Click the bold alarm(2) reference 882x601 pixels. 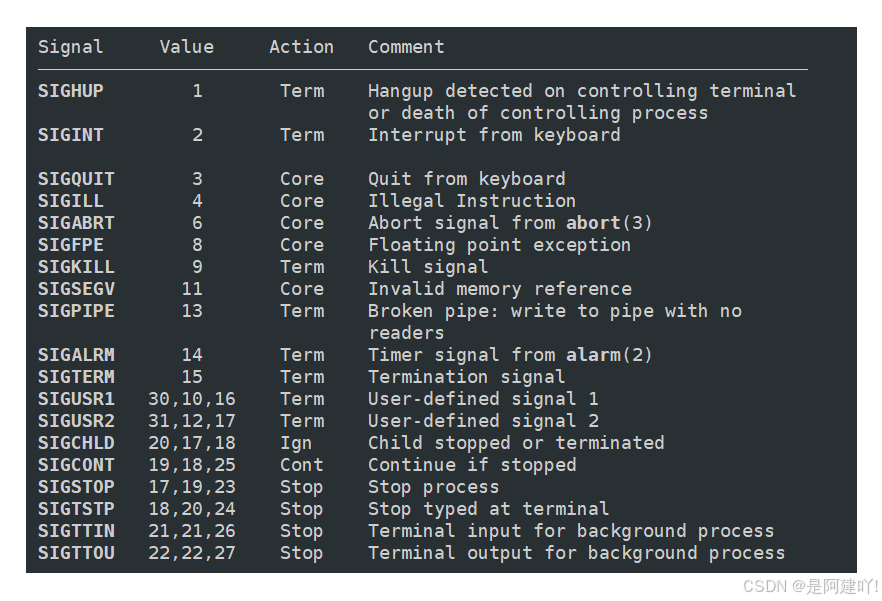(609, 355)
